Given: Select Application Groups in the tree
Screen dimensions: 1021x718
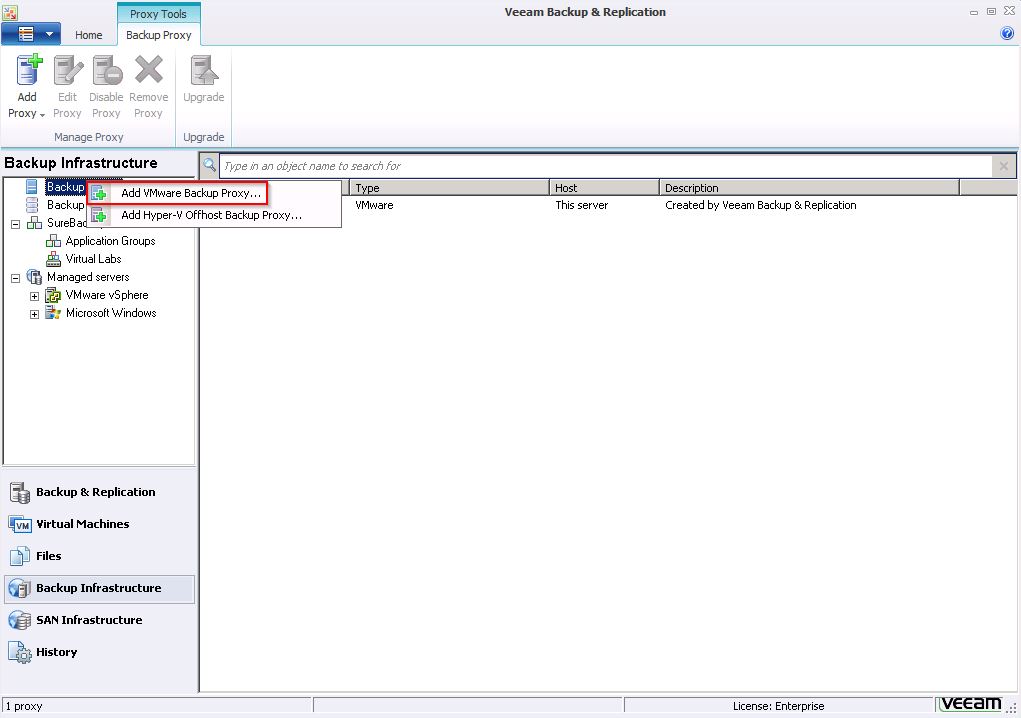Looking at the screenshot, I should tap(110, 241).
